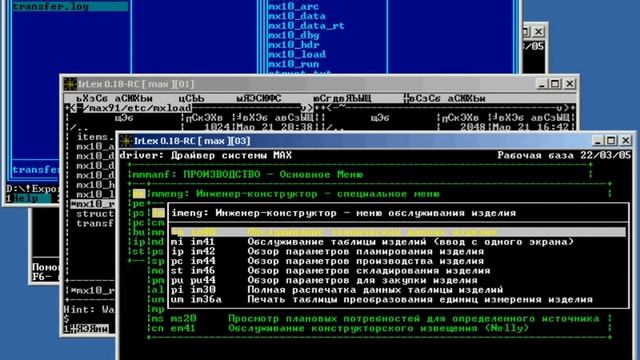Select the 'sp' code in mmeng menu
The width and height of the screenshot is (640, 360).
158,261
